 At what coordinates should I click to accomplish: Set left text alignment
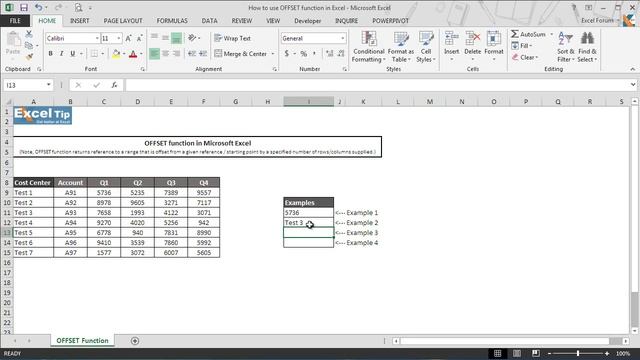coord(154,53)
